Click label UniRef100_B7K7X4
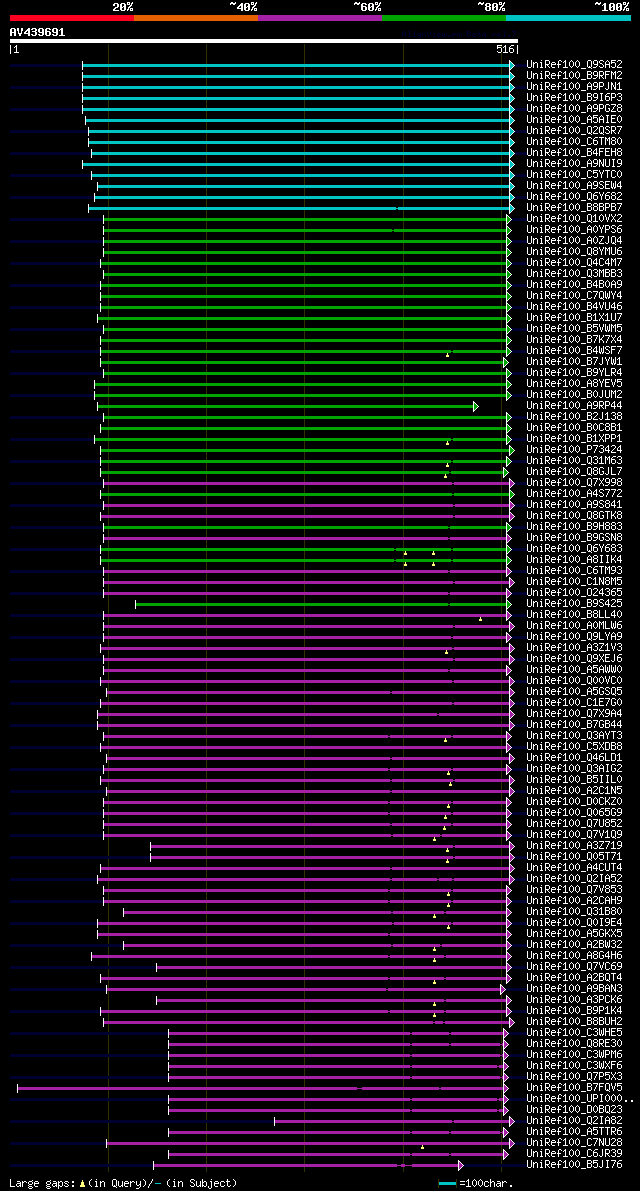 point(574,340)
